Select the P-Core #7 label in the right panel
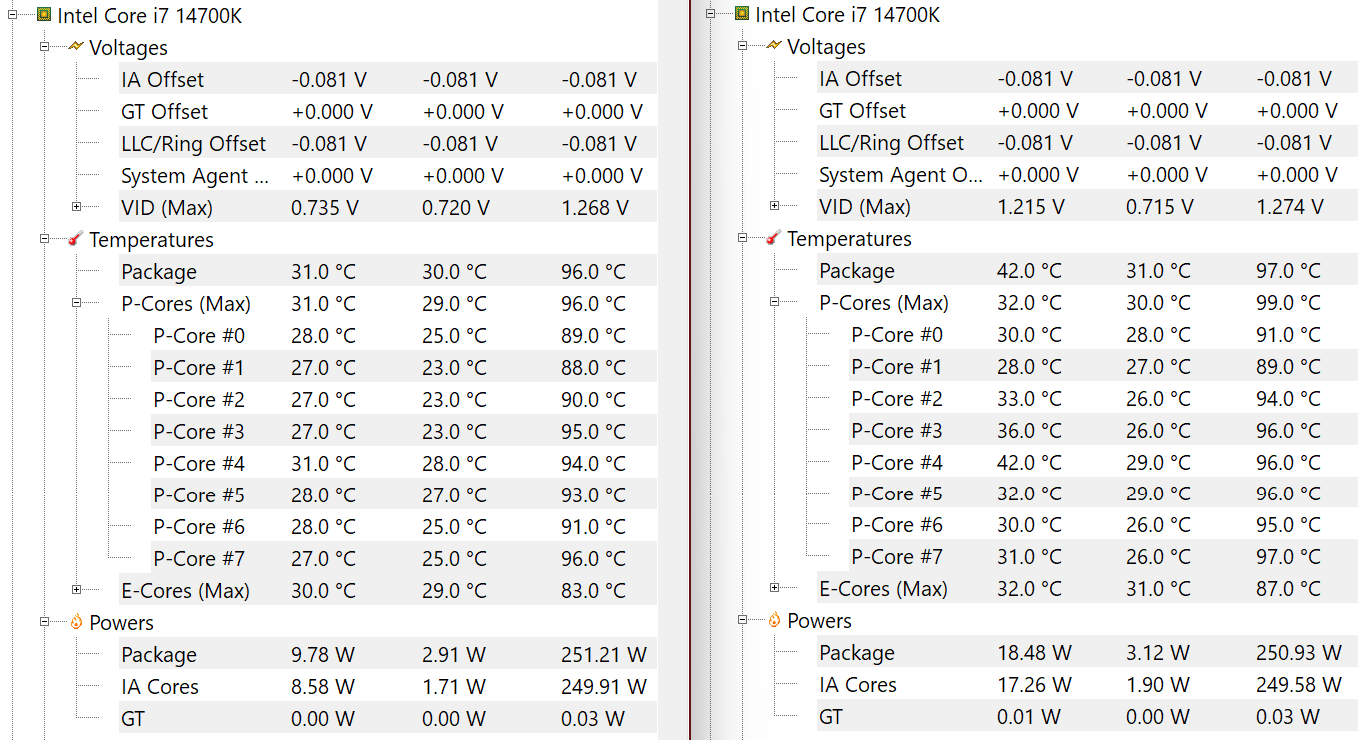This screenshot has height=740, width=1358. tap(896, 557)
